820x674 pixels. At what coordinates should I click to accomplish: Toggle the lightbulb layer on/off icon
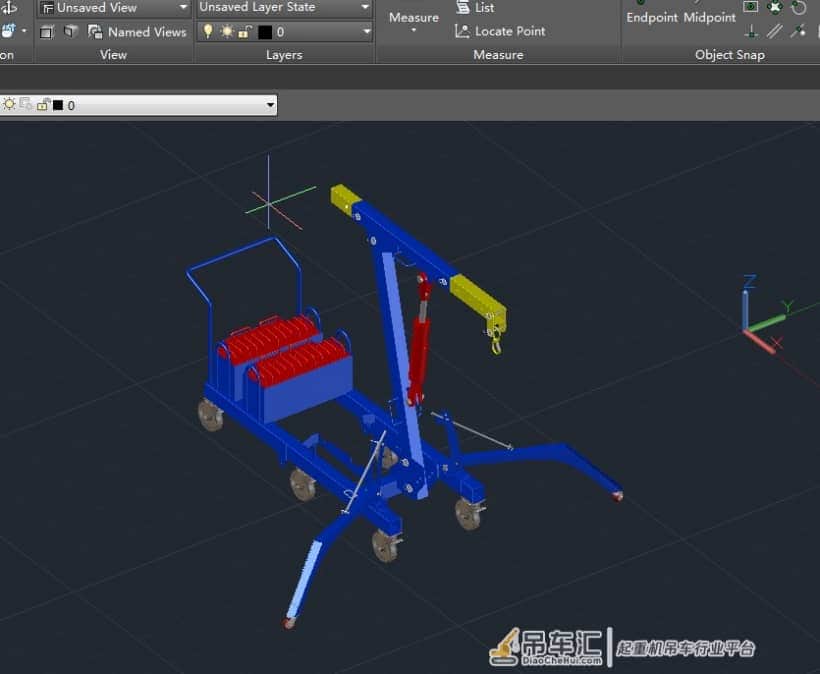208,31
